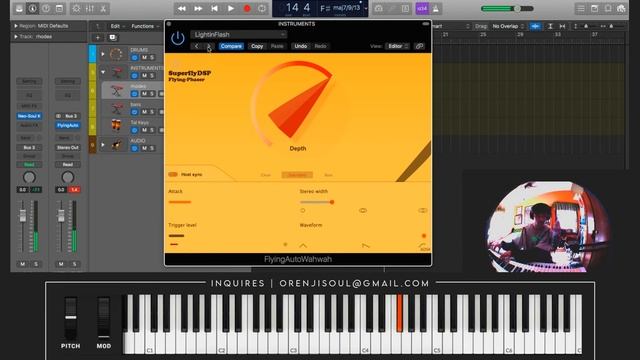Solo the DRUMS track
Viewport: 640px width, 360px height.
[x=152, y=58]
